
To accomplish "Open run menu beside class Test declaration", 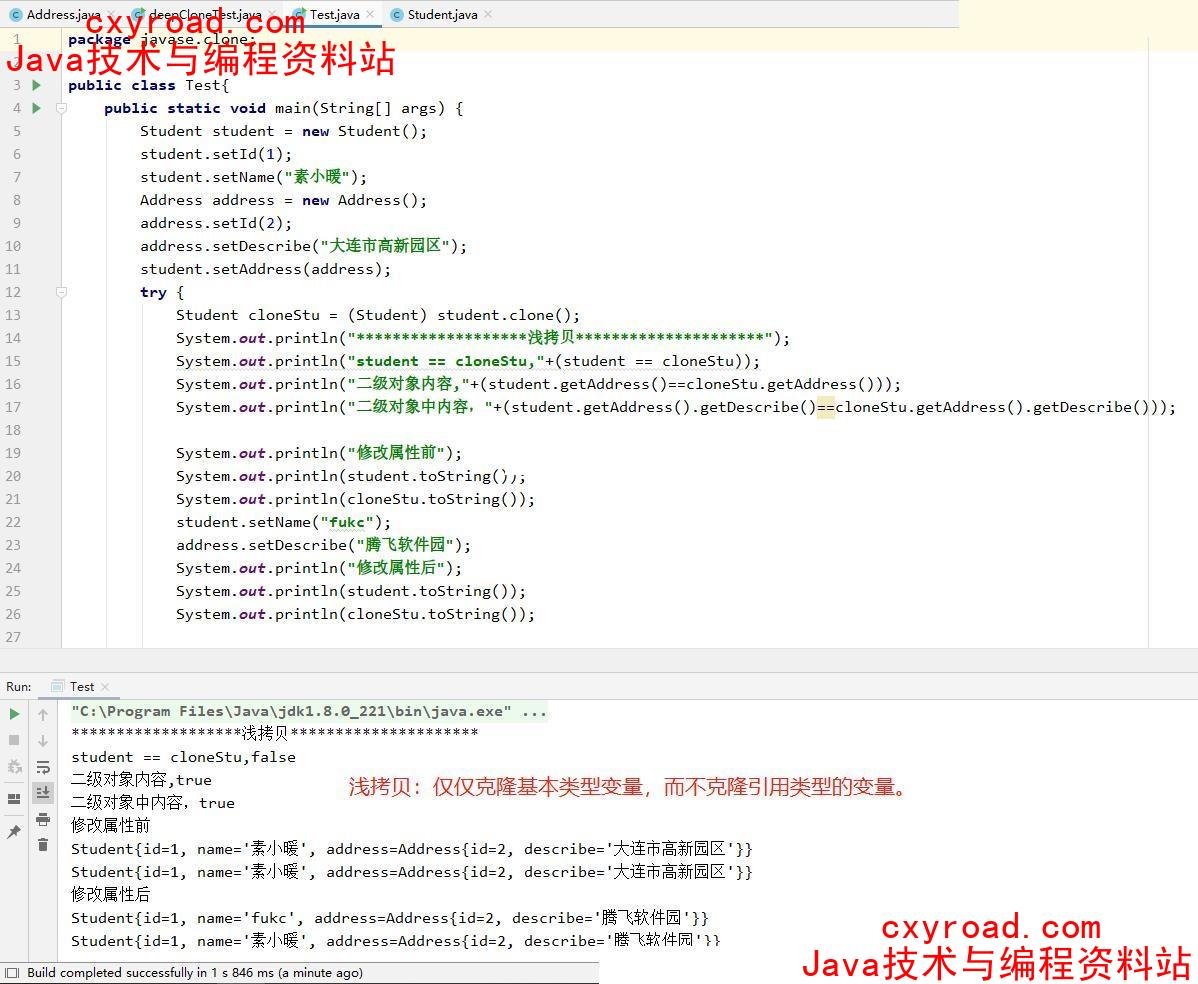I will (37, 85).
